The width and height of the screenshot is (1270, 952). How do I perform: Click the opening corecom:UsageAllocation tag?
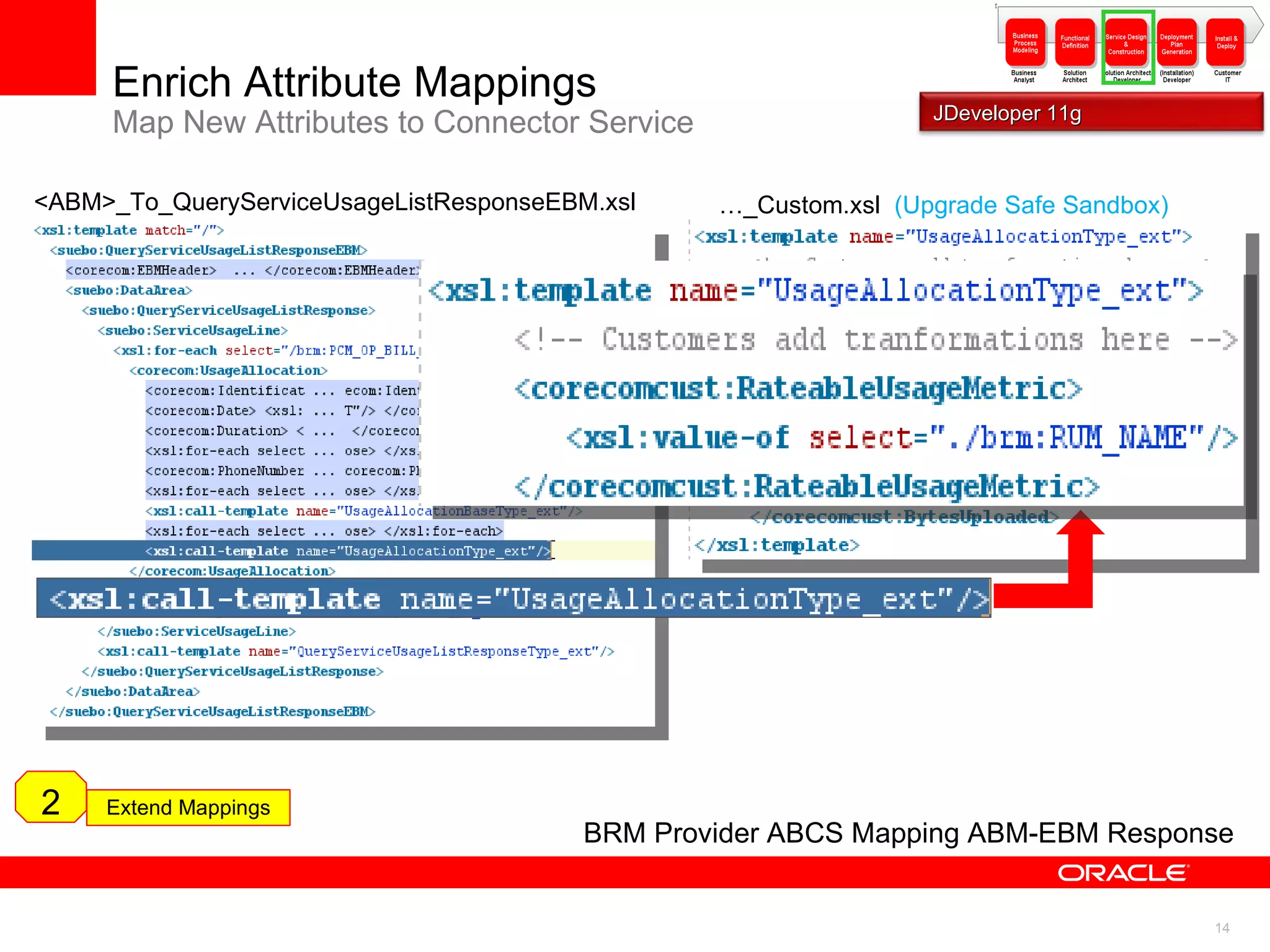pos(228,371)
